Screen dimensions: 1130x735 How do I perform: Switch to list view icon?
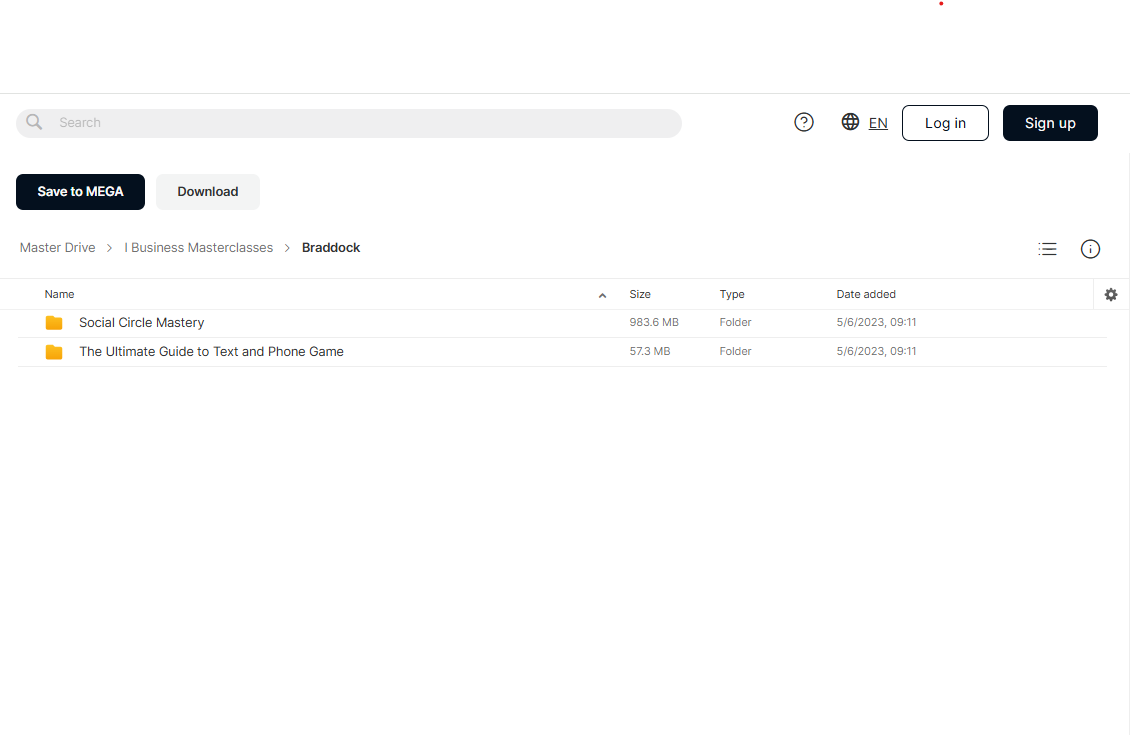pyautogui.click(x=1047, y=249)
